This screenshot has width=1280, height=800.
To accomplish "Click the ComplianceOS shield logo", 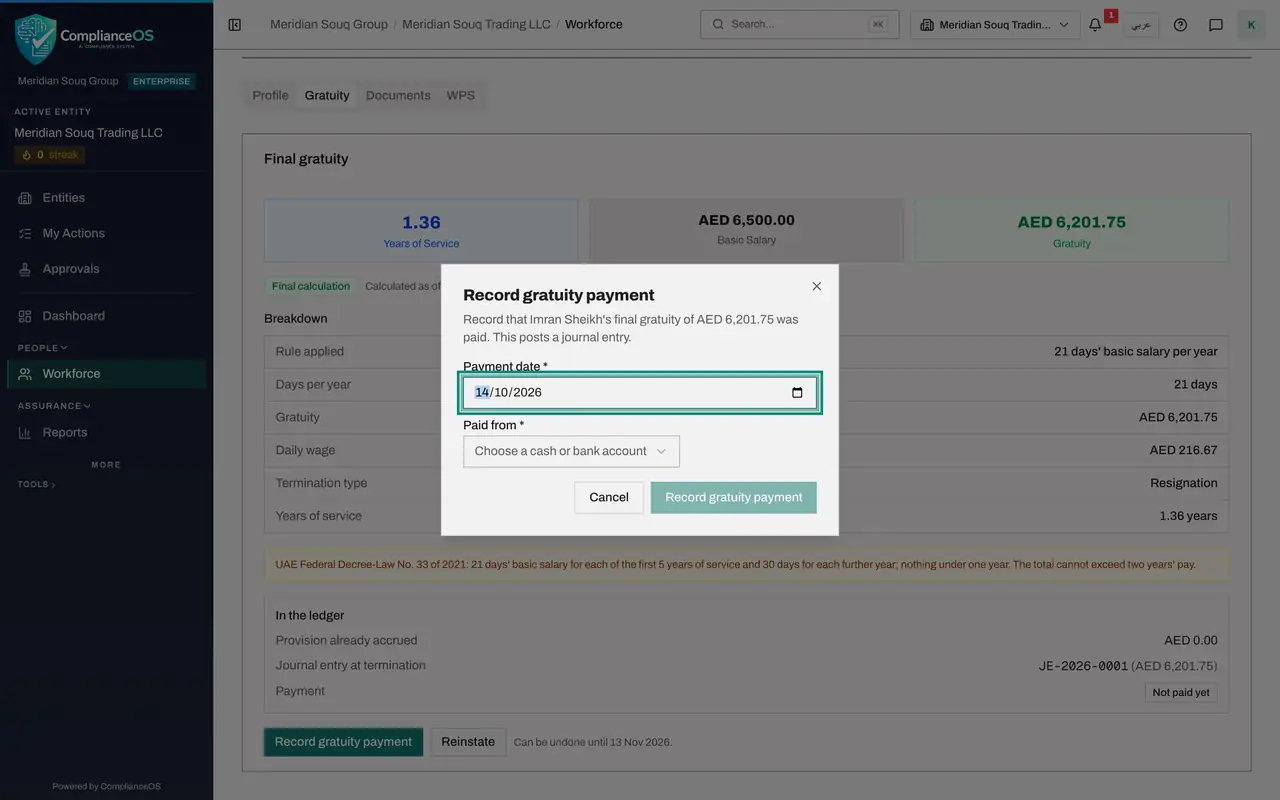I will (35, 39).
